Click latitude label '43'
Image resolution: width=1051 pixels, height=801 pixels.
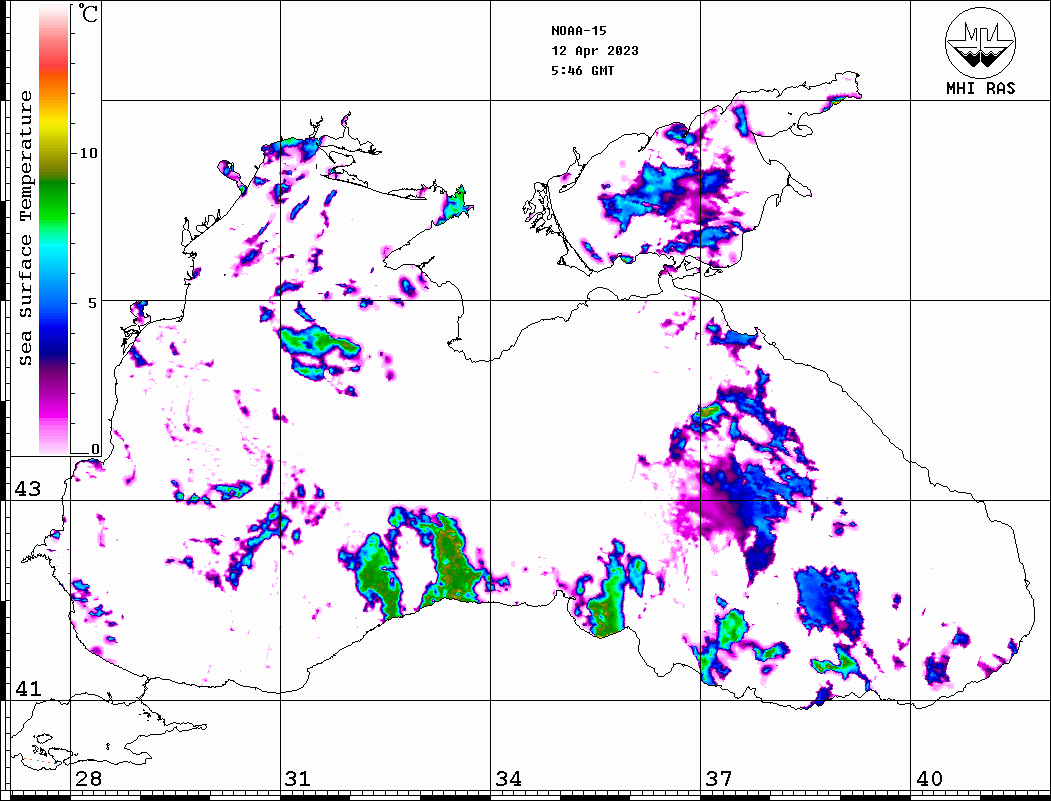pyautogui.click(x=27, y=489)
